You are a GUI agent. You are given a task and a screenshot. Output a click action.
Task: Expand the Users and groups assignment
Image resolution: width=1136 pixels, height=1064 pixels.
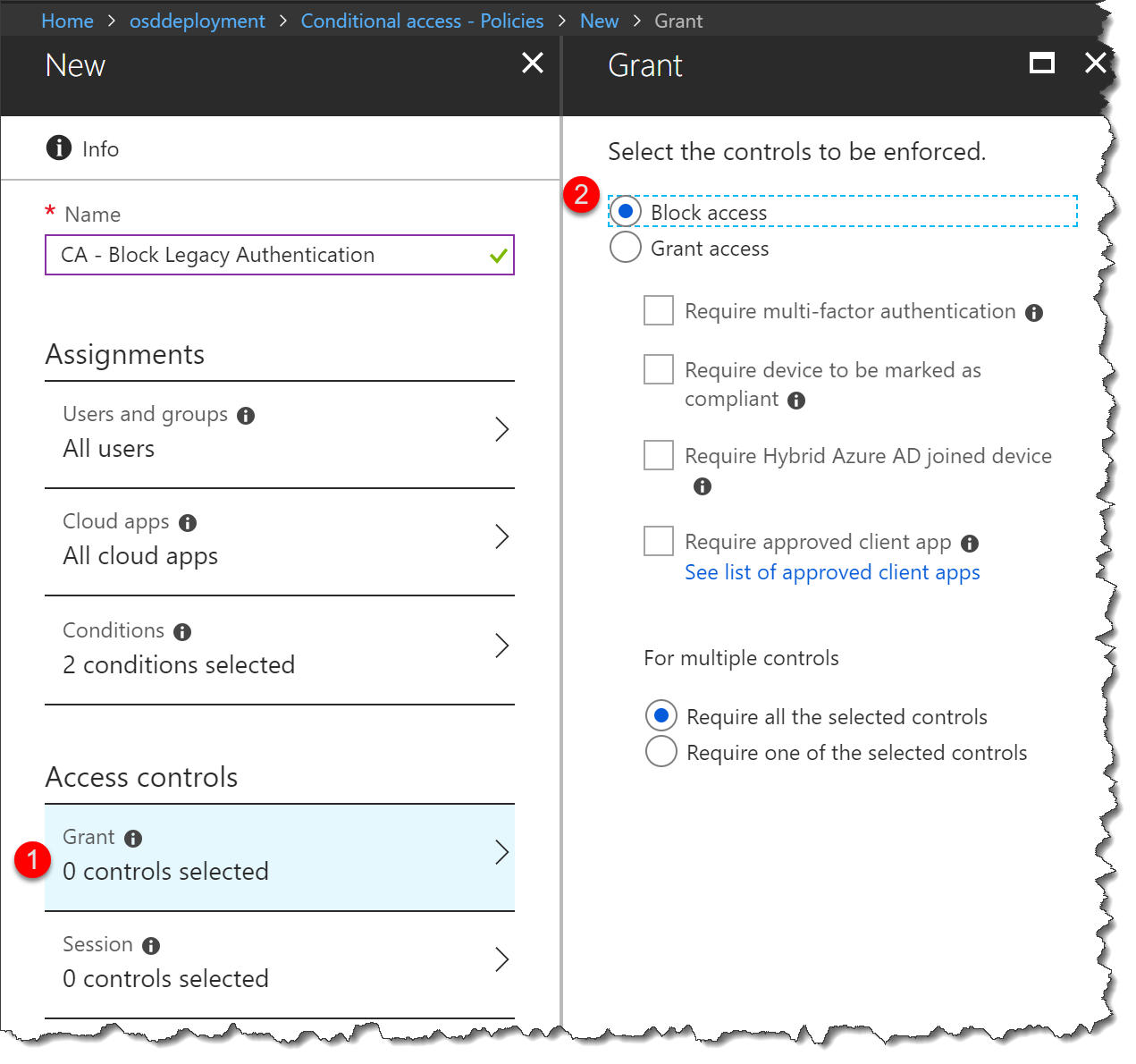coord(280,432)
